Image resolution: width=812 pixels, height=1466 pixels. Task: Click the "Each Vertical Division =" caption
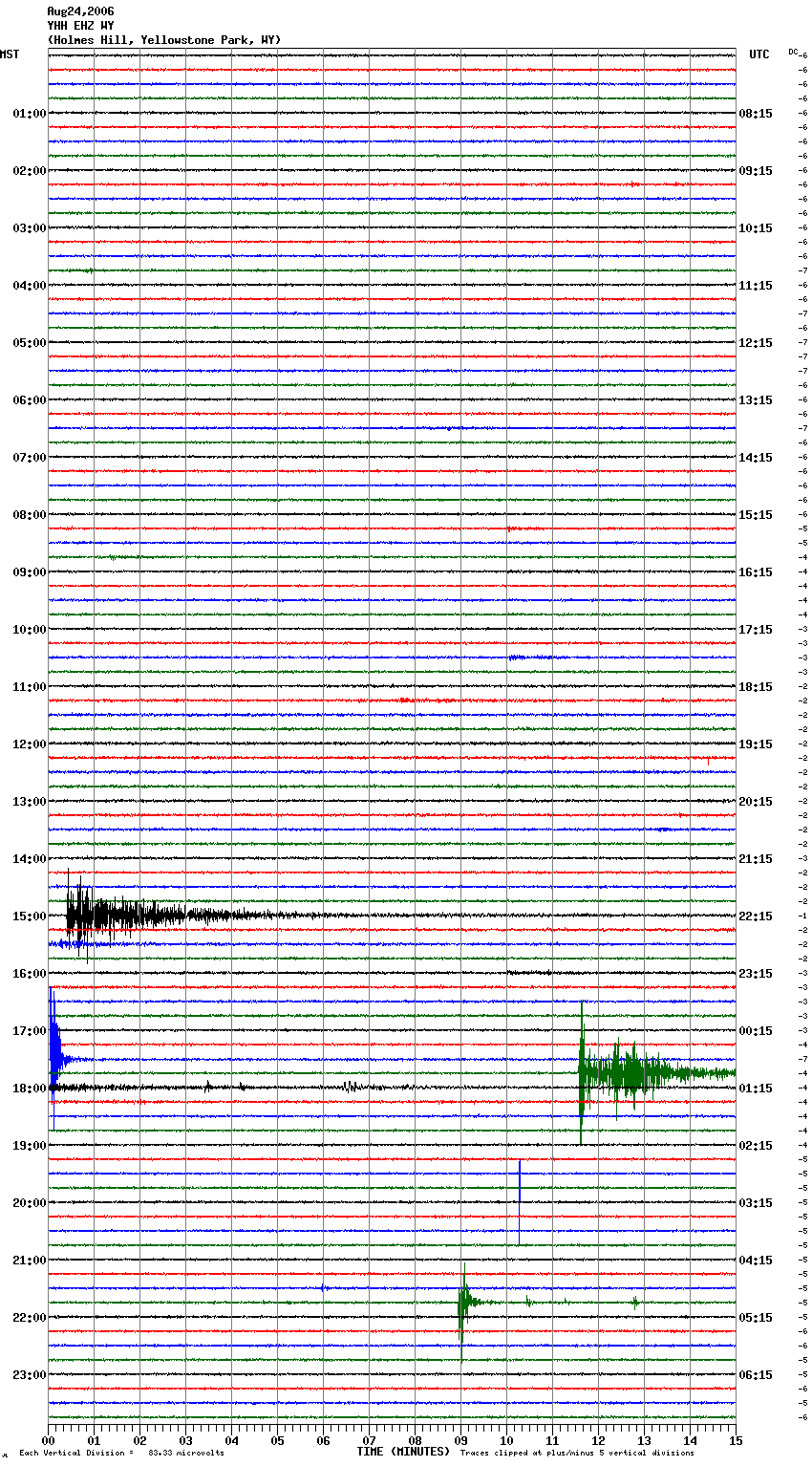click(76, 1454)
